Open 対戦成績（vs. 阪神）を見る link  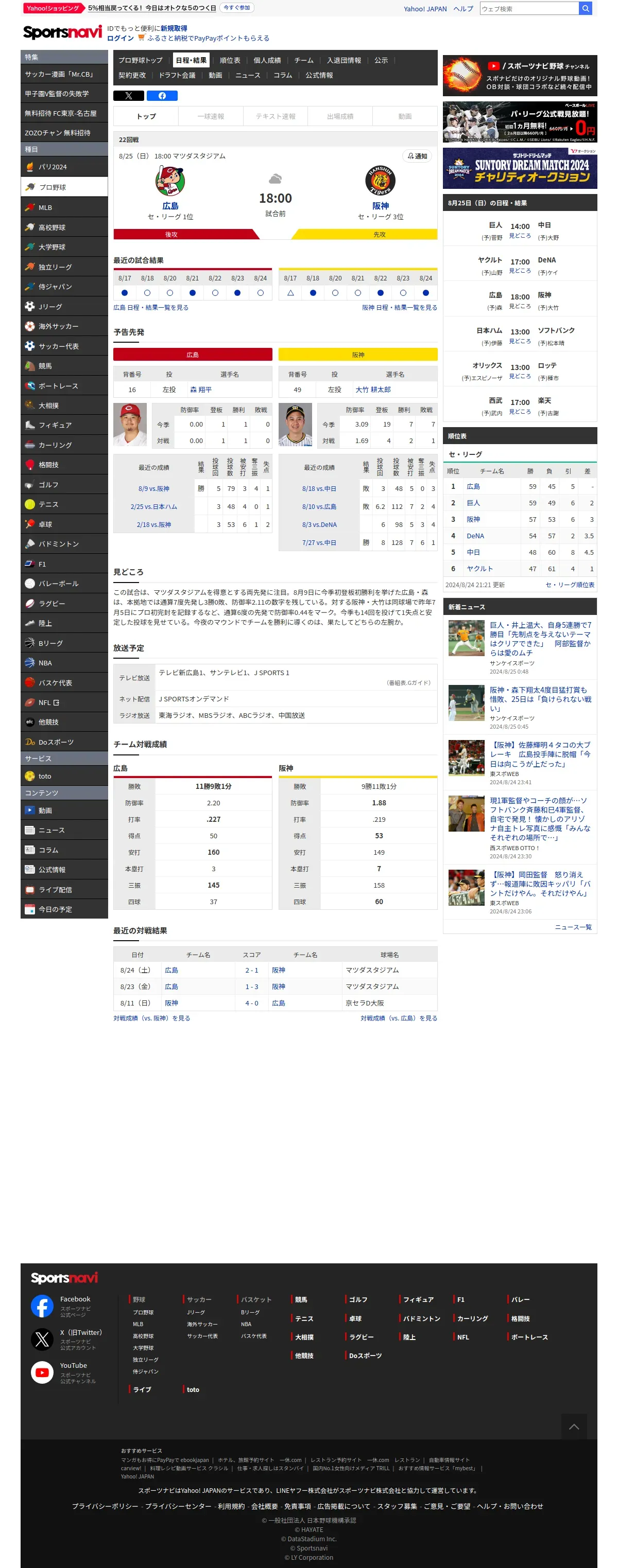click(x=151, y=1018)
